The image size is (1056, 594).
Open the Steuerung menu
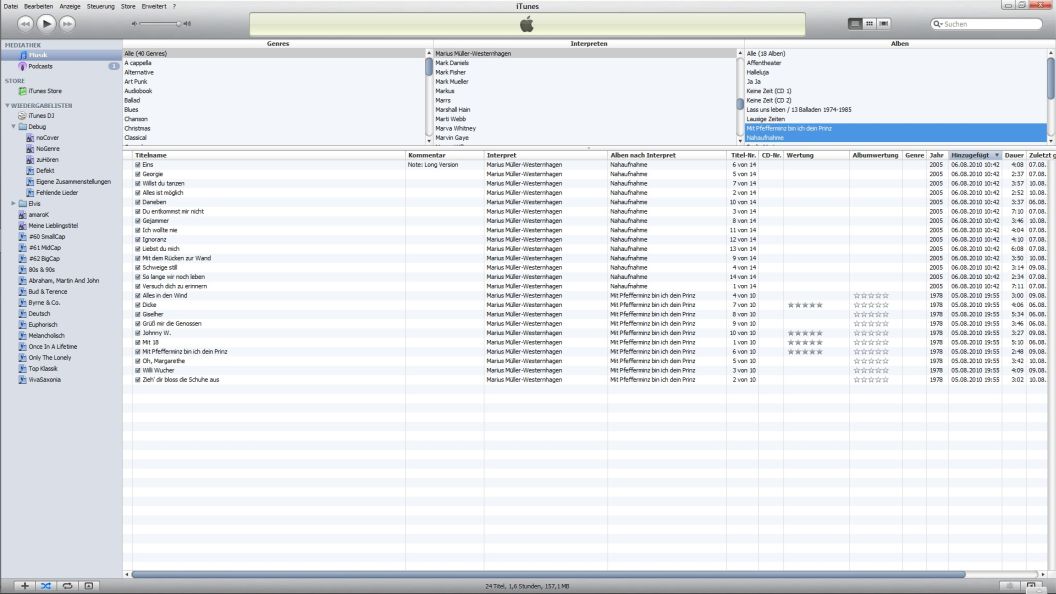[100, 6]
